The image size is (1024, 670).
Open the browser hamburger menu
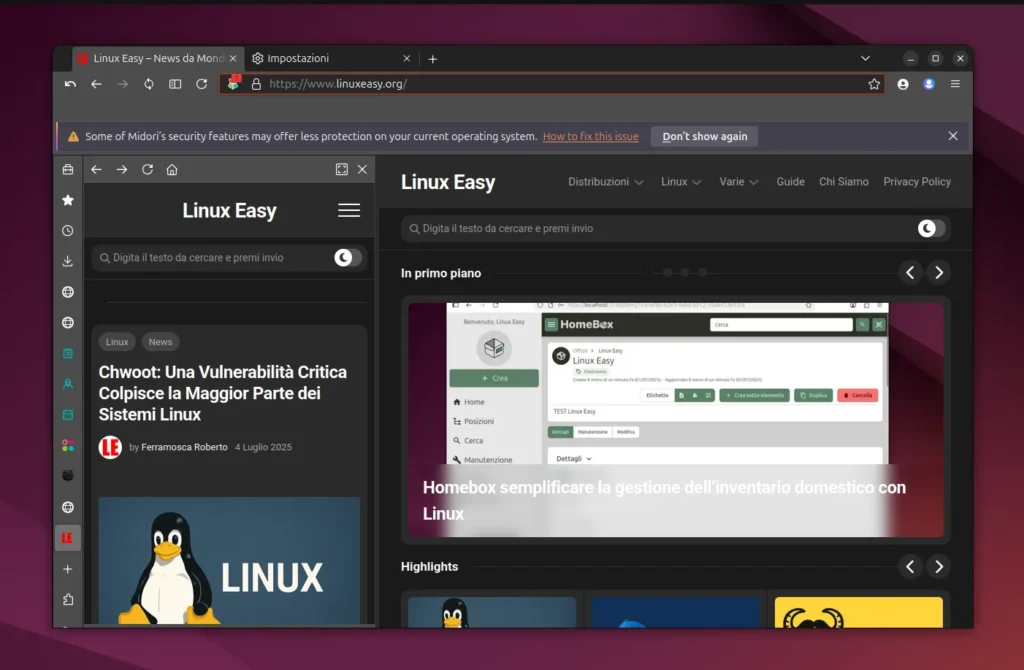click(954, 84)
